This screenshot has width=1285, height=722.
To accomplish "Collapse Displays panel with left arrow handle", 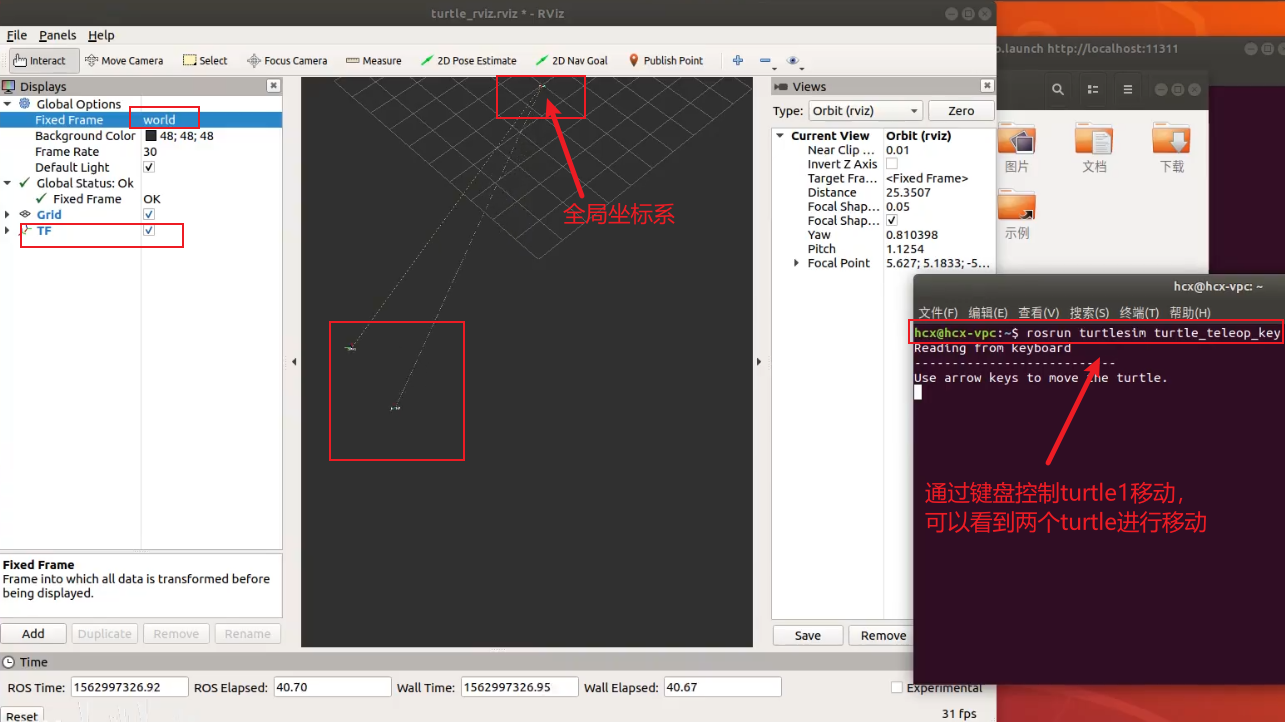I will pos(294,362).
